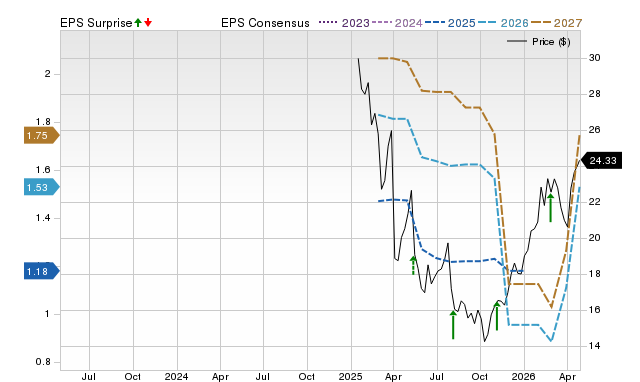Click the green surprise arrow near November 2025
This screenshot has width=640, height=382.
pyautogui.click(x=497, y=316)
